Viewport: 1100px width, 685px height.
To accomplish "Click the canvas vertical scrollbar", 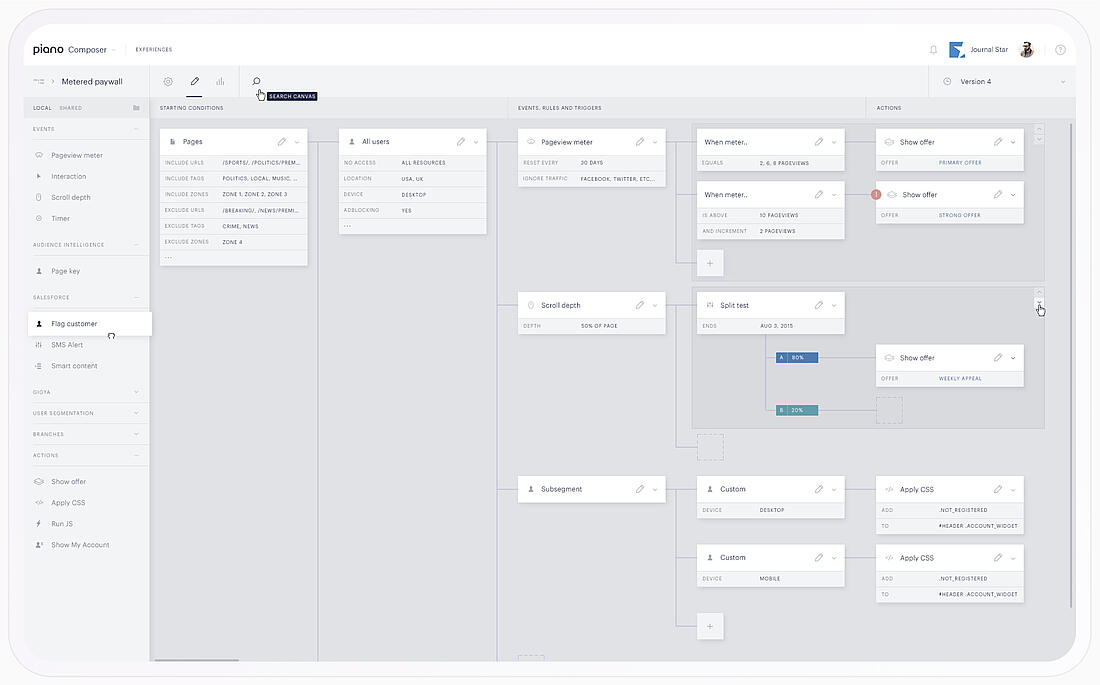I will point(1071,365).
